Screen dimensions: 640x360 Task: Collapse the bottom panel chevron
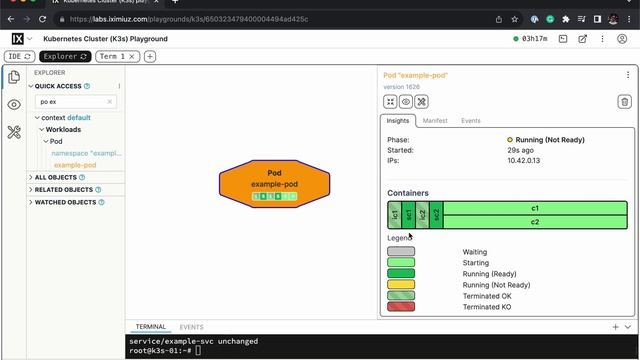click(628, 327)
